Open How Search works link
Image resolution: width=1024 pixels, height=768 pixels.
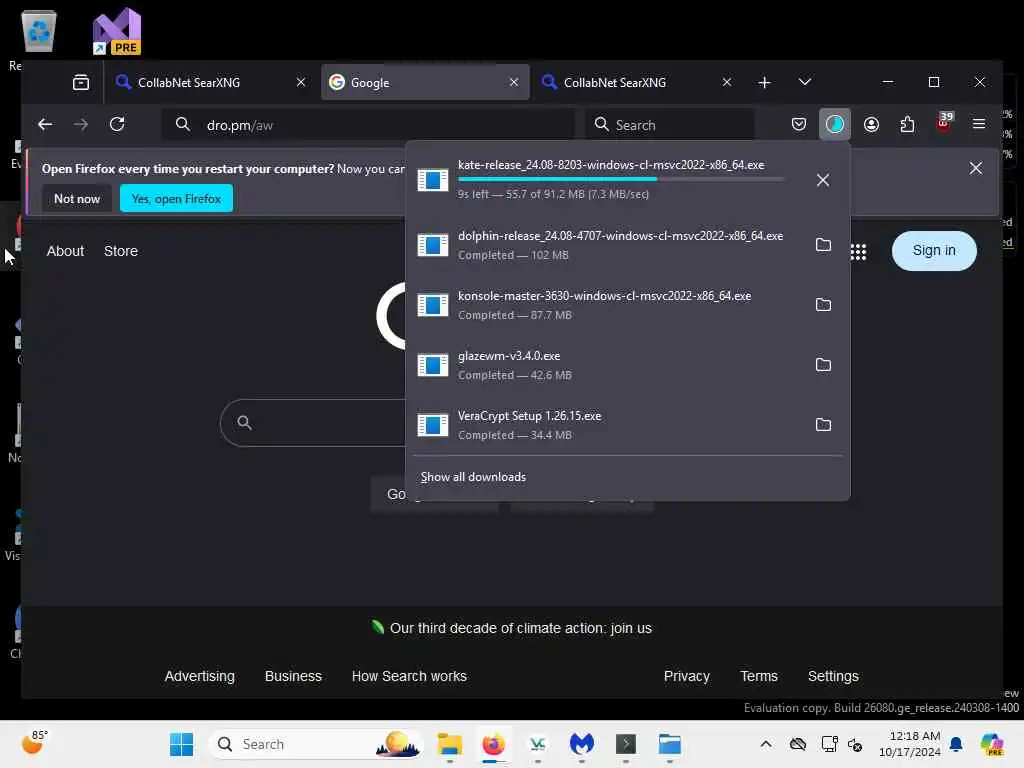pos(409,677)
